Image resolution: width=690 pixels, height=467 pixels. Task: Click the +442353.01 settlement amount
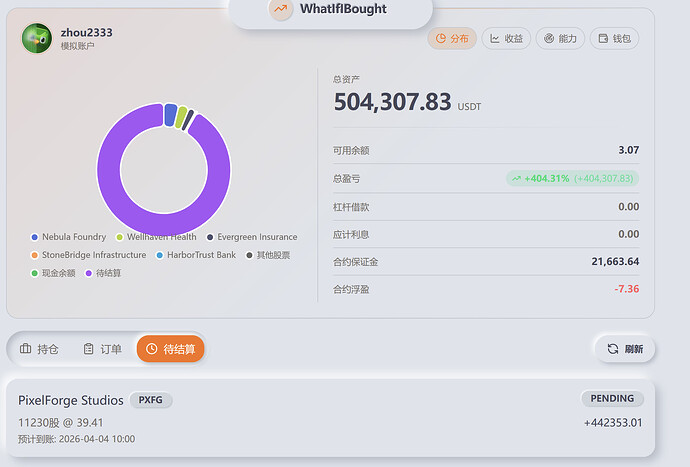tap(613, 423)
